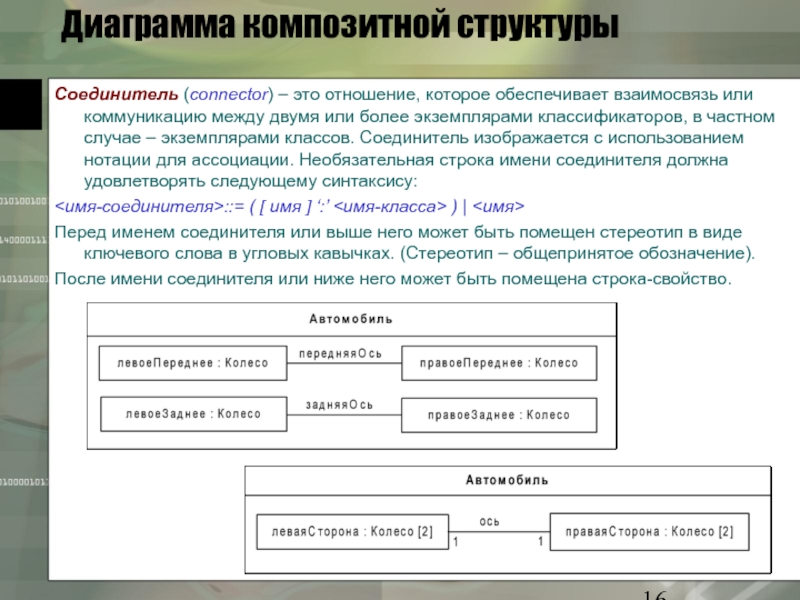Click the slide title "Диаграмма композитной структуры"
Image resolution: width=800 pixels, height=600 pixels.
click(x=338, y=27)
